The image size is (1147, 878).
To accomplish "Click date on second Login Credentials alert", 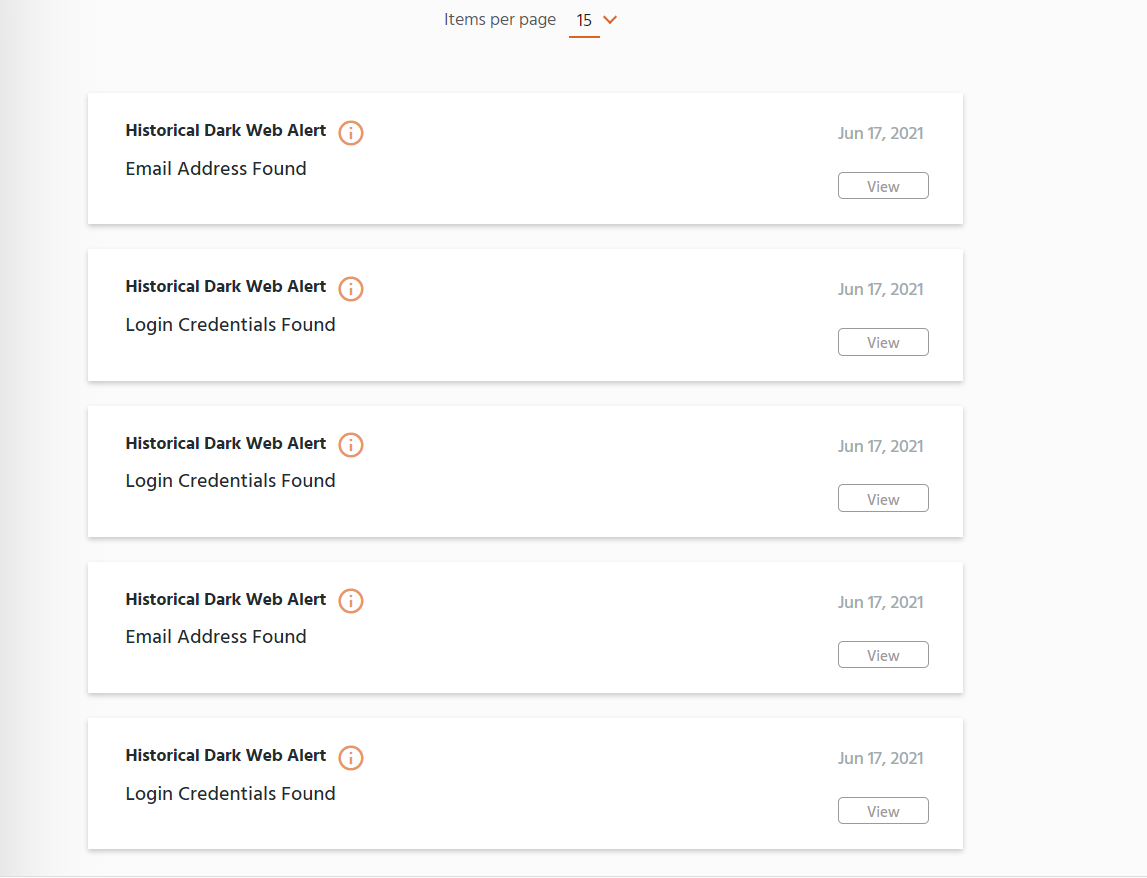I will pyautogui.click(x=881, y=446).
